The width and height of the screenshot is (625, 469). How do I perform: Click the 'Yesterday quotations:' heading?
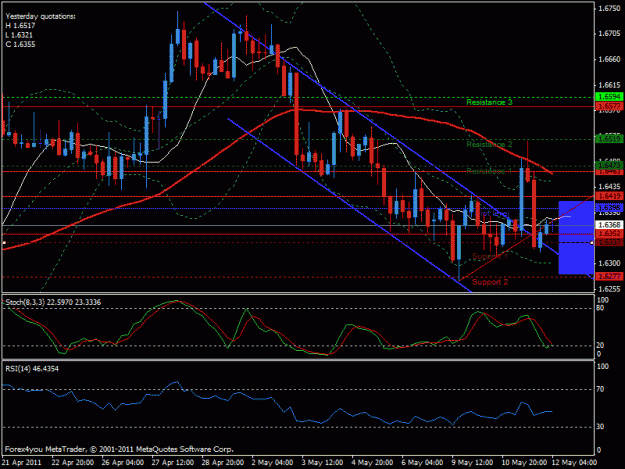40,16
